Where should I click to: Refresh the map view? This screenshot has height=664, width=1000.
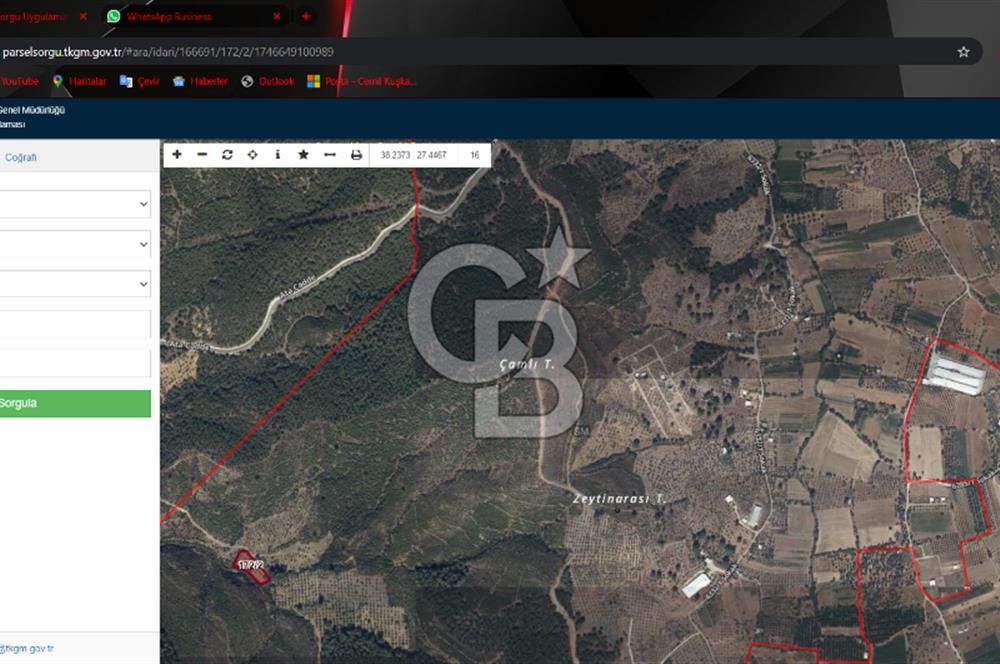[x=227, y=154]
